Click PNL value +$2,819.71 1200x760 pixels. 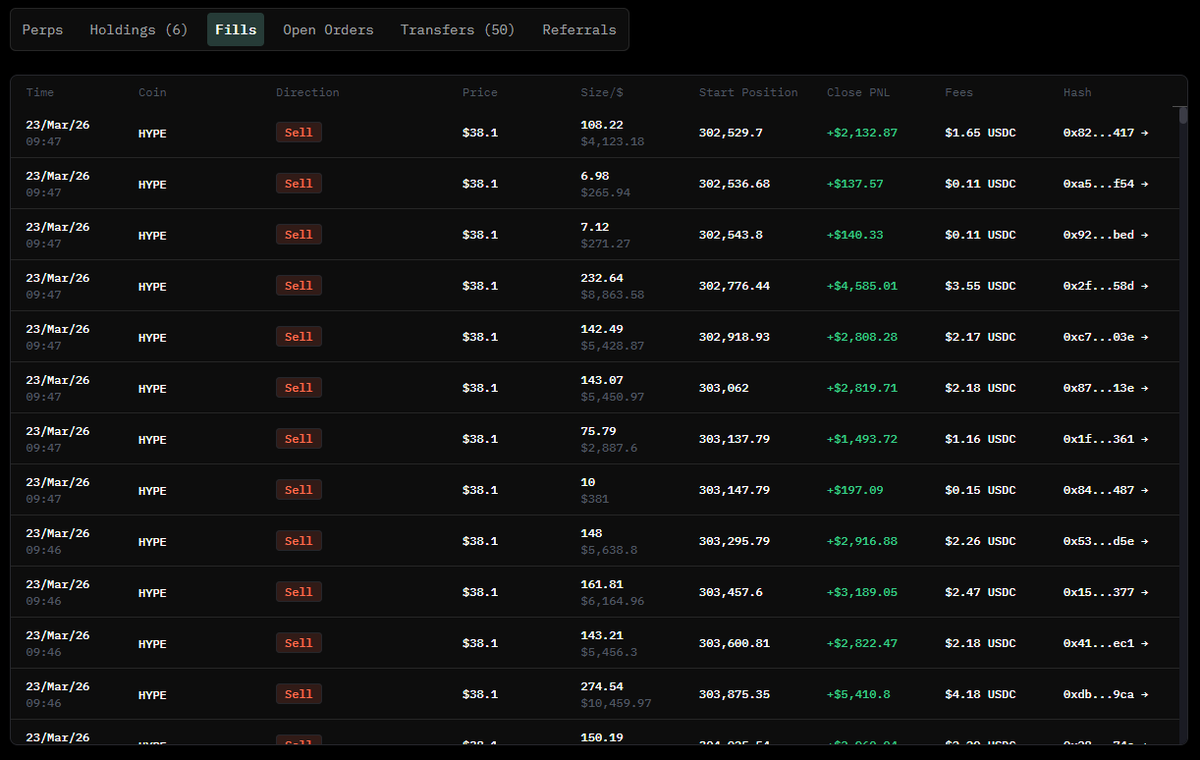(x=862, y=388)
